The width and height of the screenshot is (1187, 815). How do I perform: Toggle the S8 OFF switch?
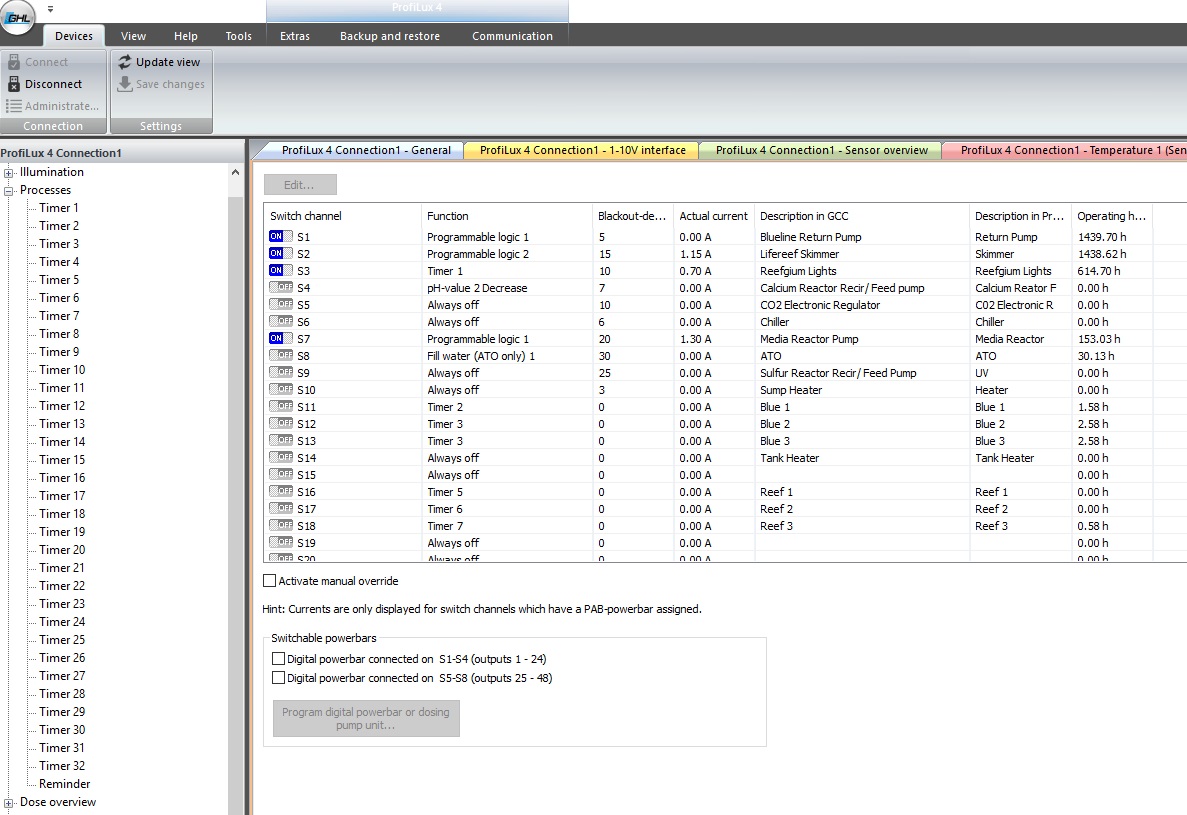281,355
